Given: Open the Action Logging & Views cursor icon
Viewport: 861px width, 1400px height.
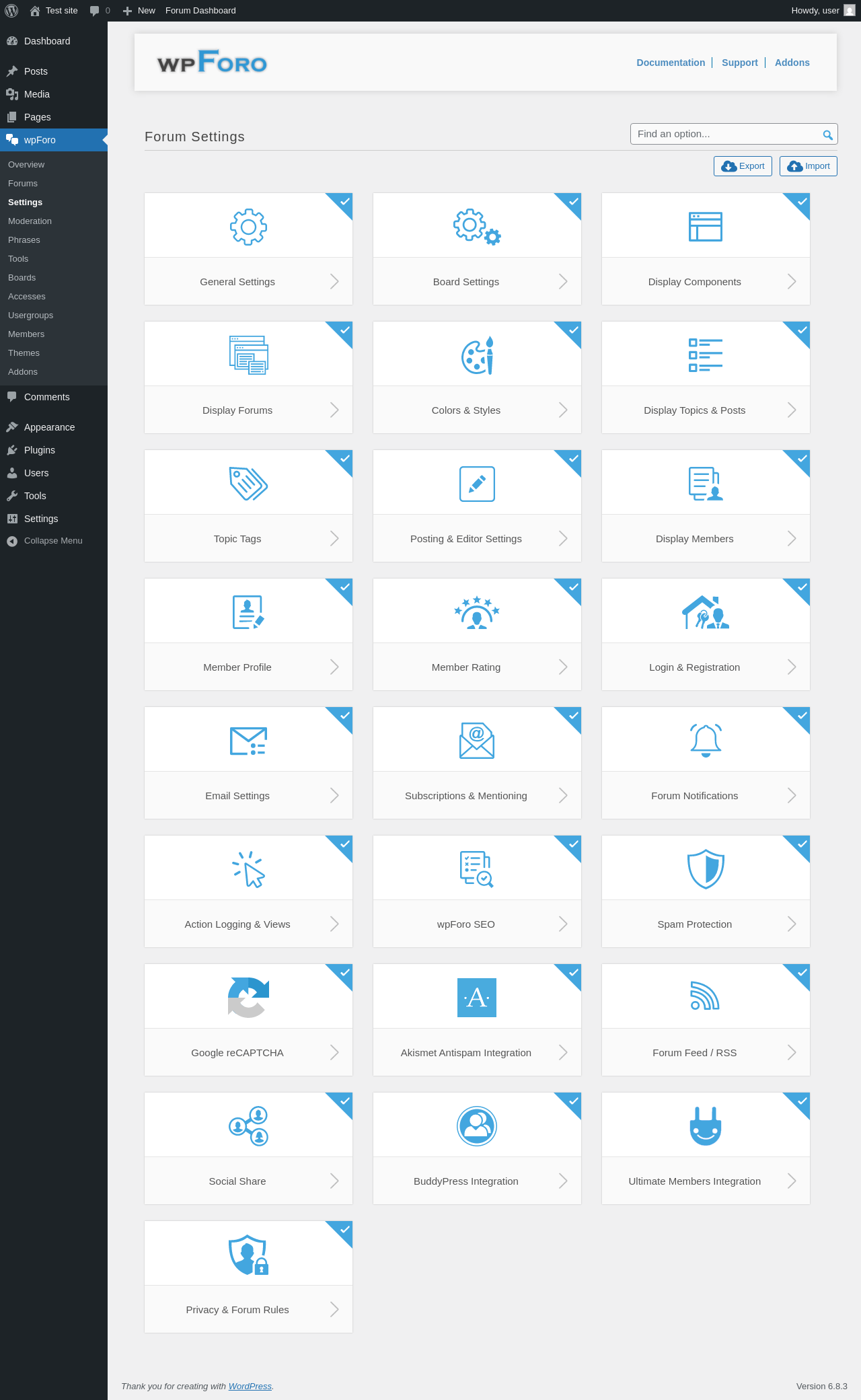Looking at the screenshot, I should (x=248, y=869).
